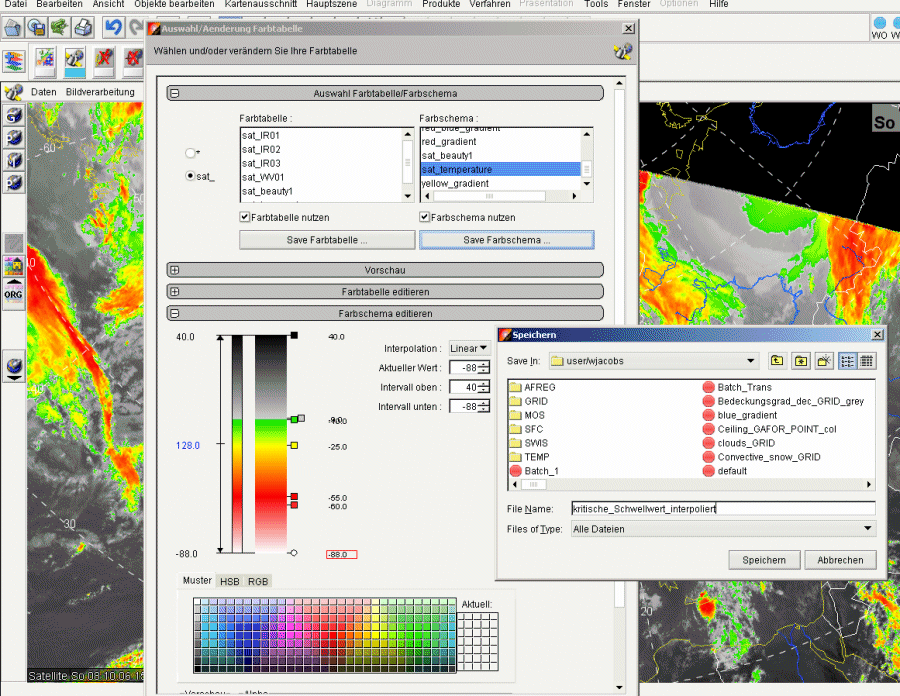Viewport: 900px width, 696px height.
Task: Switch to the Muster color tab
Action: coord(197,580)
